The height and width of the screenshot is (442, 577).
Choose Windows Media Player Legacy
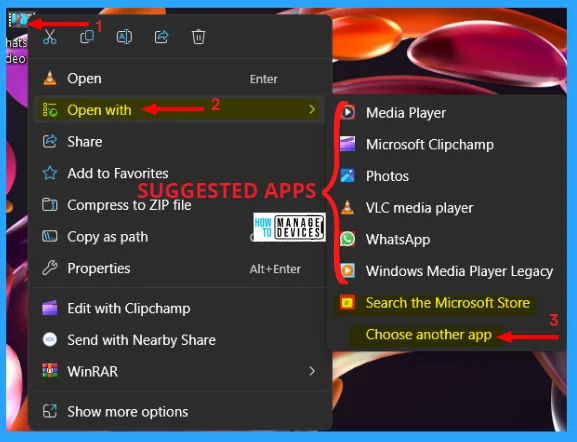[x=447, y=271]
